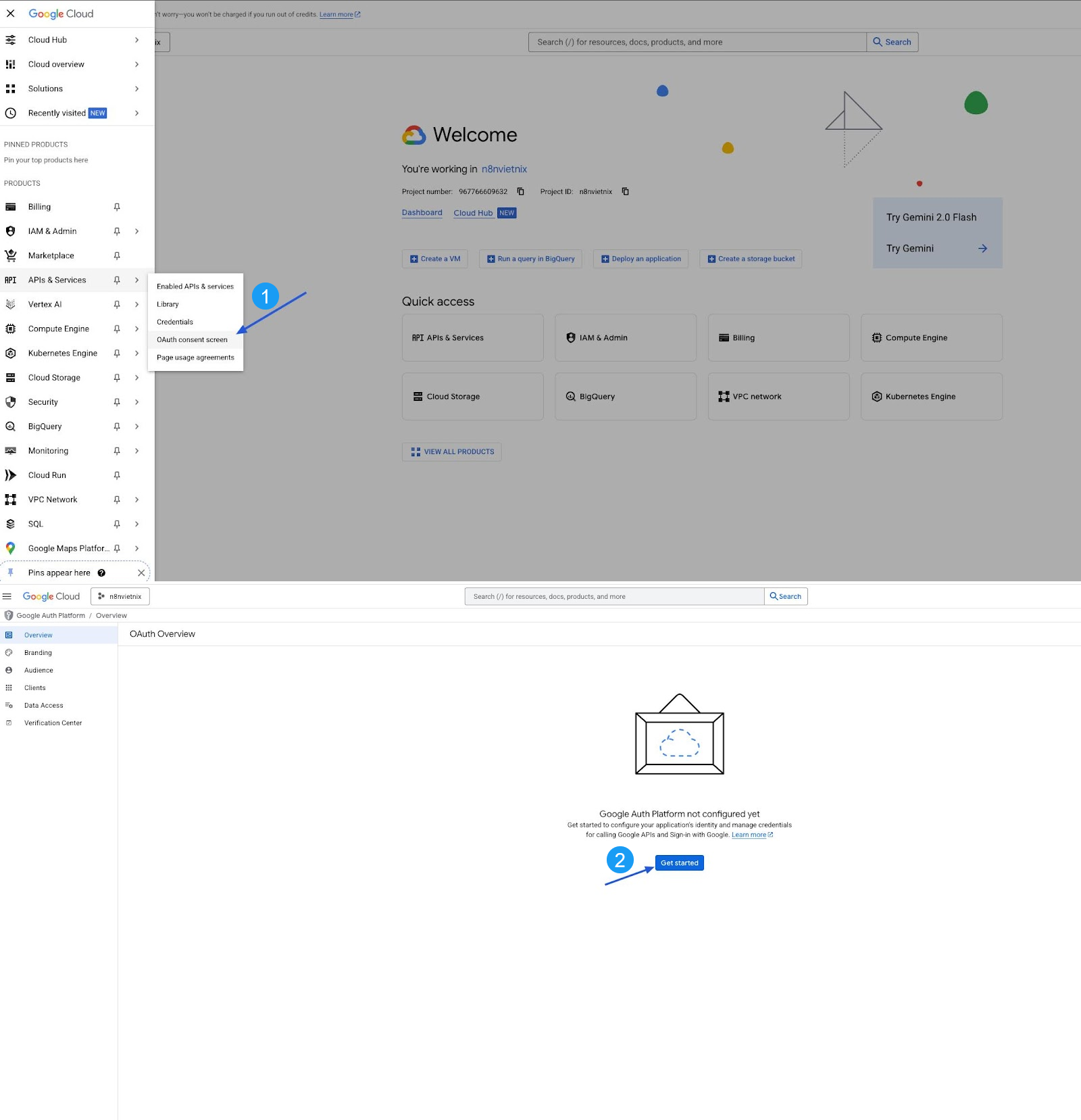Open hamburger menu in lower console
Screen dimensions: 1081x1120
pyautogui.click(x=7, y=596)
